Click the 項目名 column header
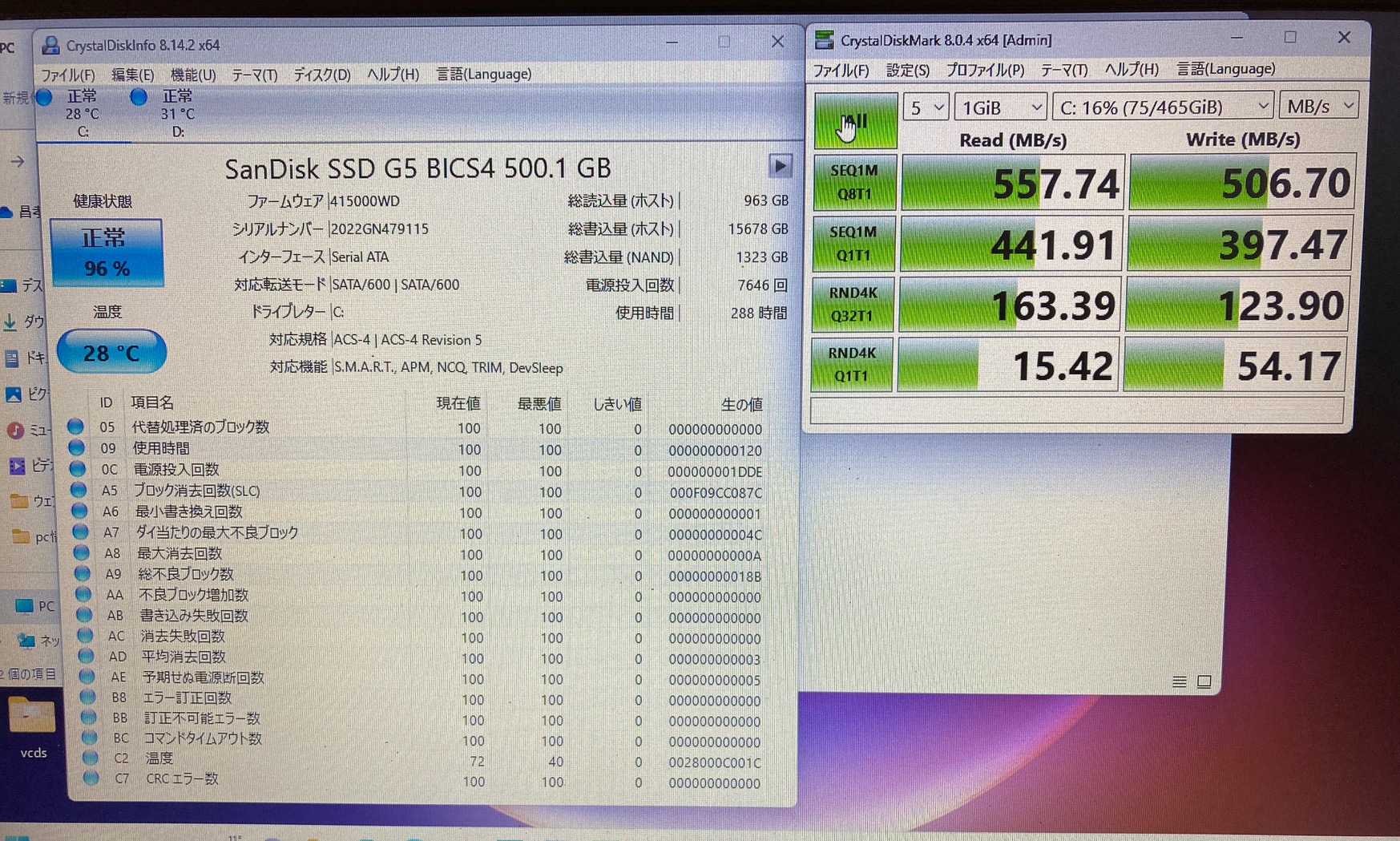The image size is (1400, 841). [x=151, y=402]
